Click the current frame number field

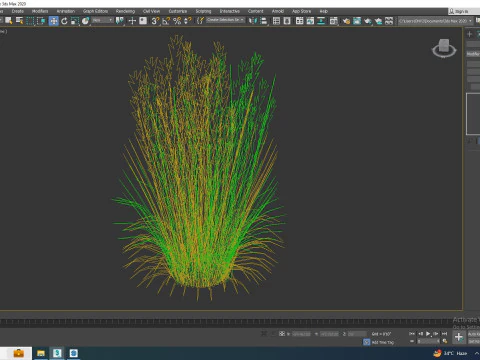click(x=428, y=341)
